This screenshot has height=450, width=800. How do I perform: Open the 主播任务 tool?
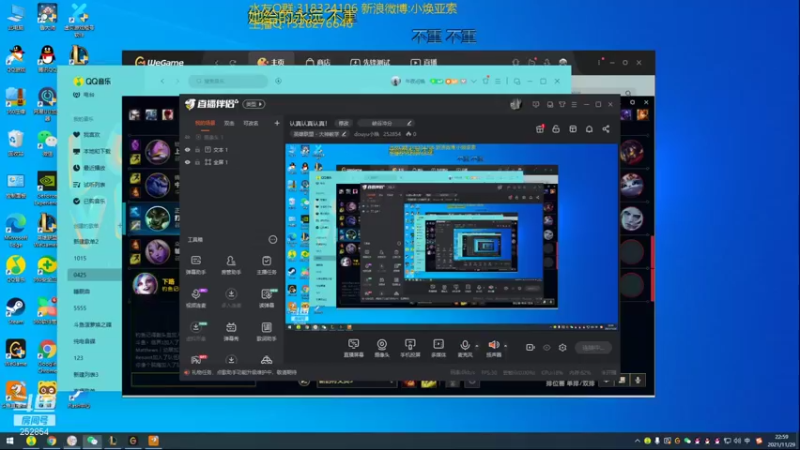[x=266, y=265]
